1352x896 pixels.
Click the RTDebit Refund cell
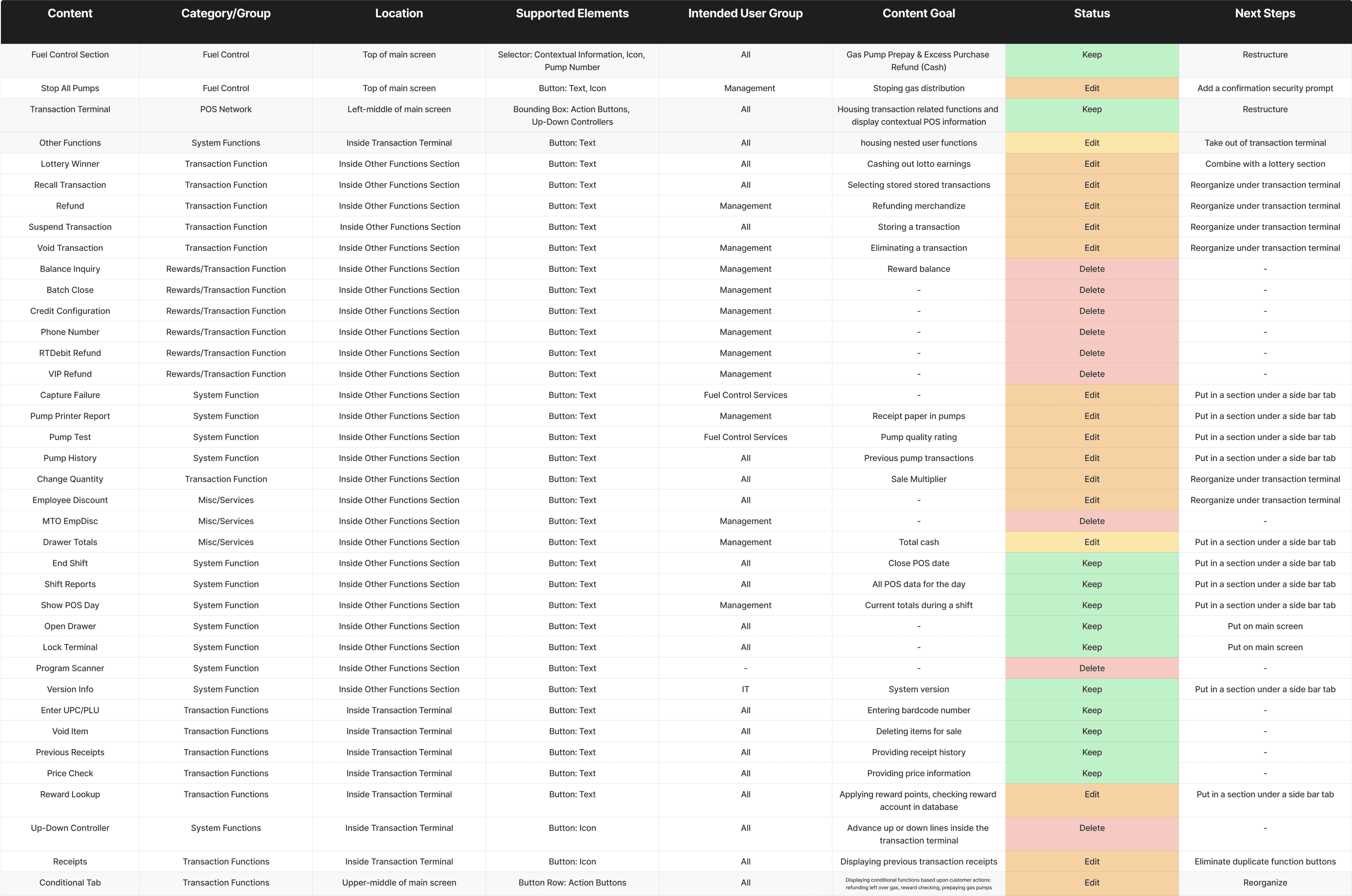pyautogui.click(x=70, y=353)
